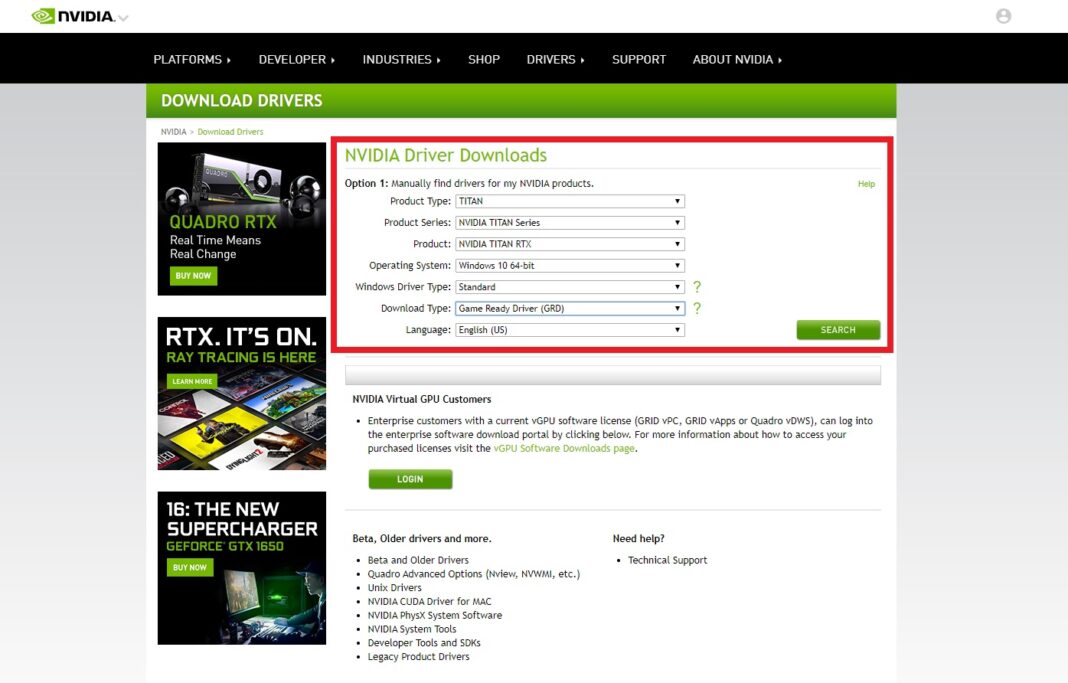Expand the Product Series dropdown
This screenshot has width=1068, height=683.
(x=569, y=223)
